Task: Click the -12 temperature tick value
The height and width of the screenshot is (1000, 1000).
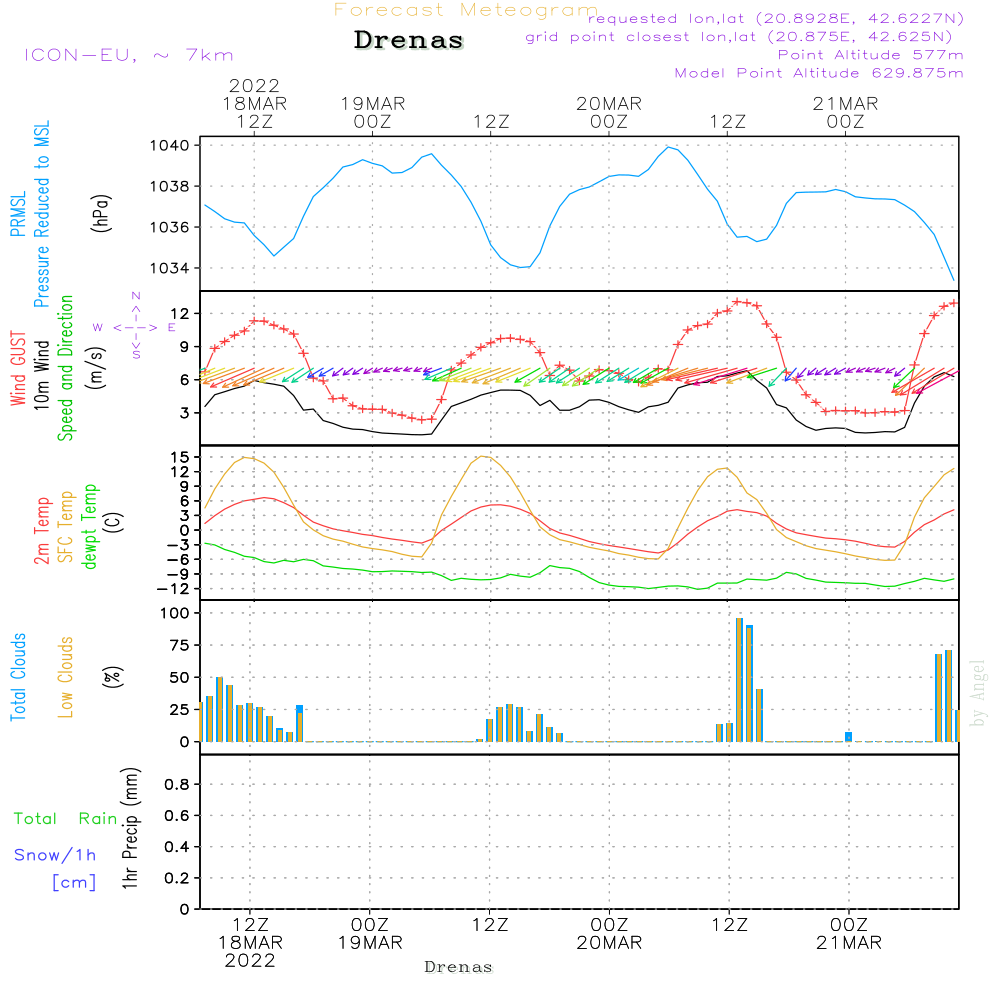Action: point(173,589)
